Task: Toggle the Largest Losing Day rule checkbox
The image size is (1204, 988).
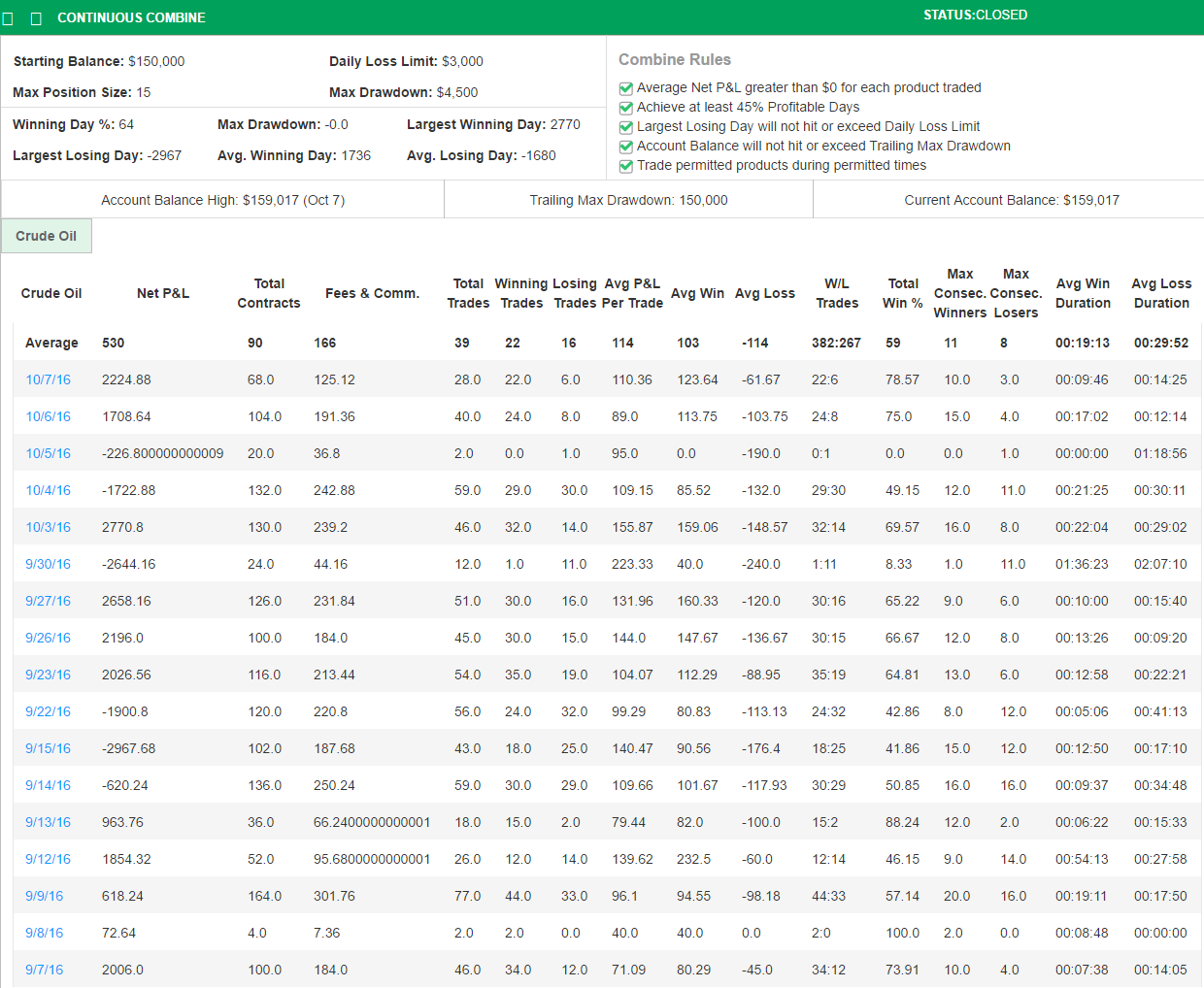Action: point(626,127)
